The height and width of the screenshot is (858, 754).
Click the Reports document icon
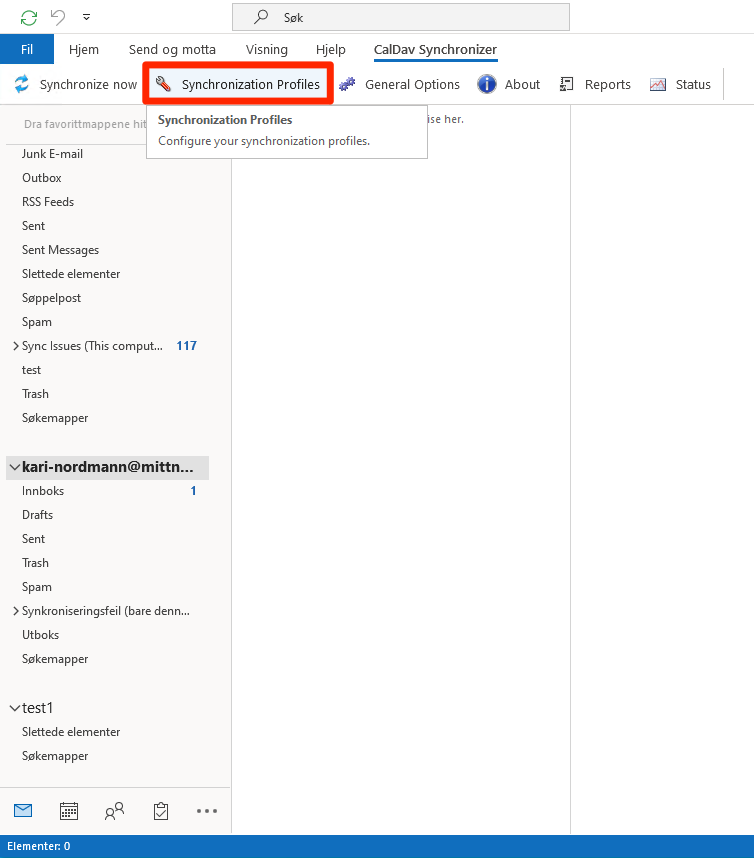566,84
